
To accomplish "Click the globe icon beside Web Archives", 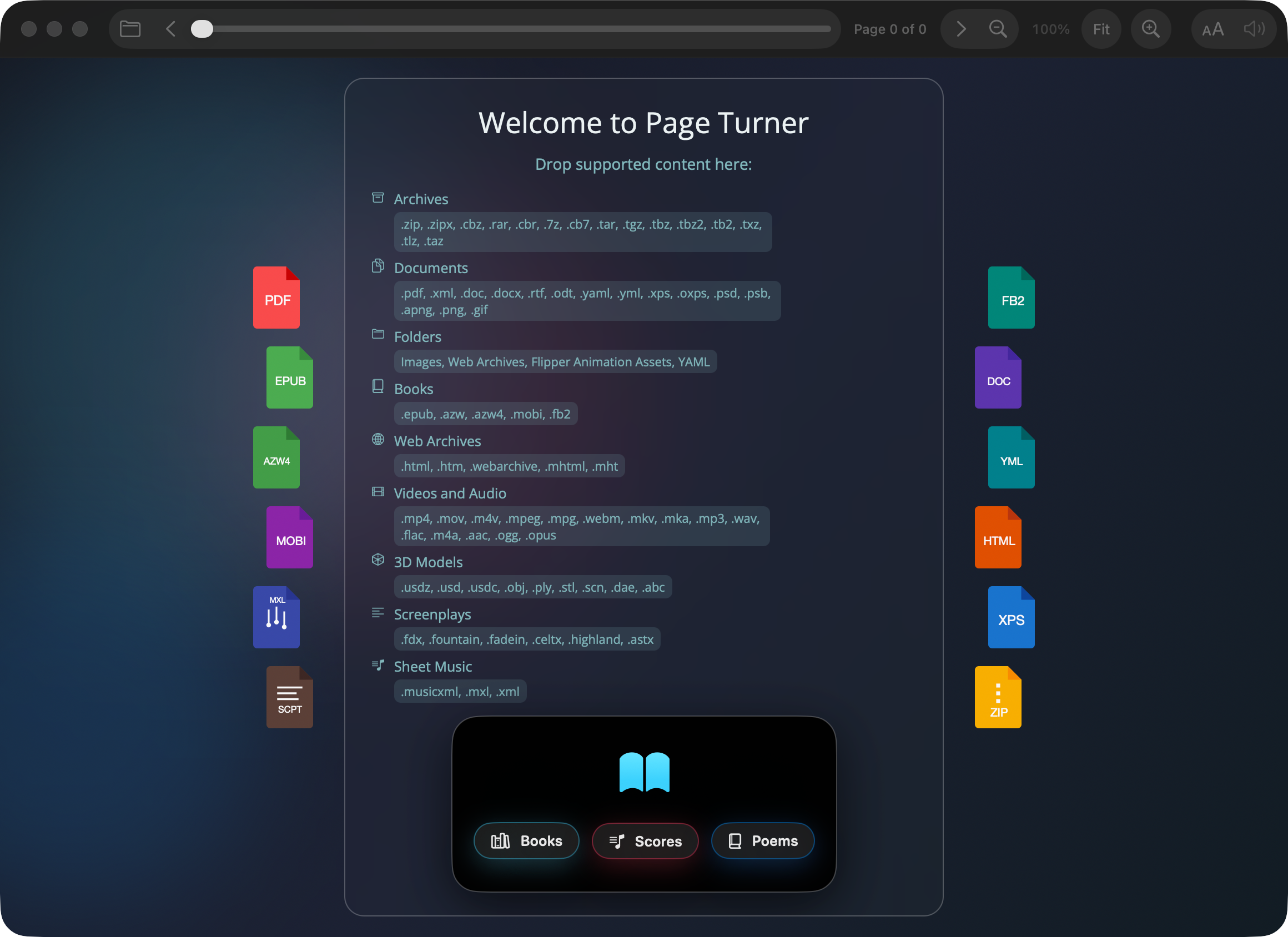I will [378, 439].
